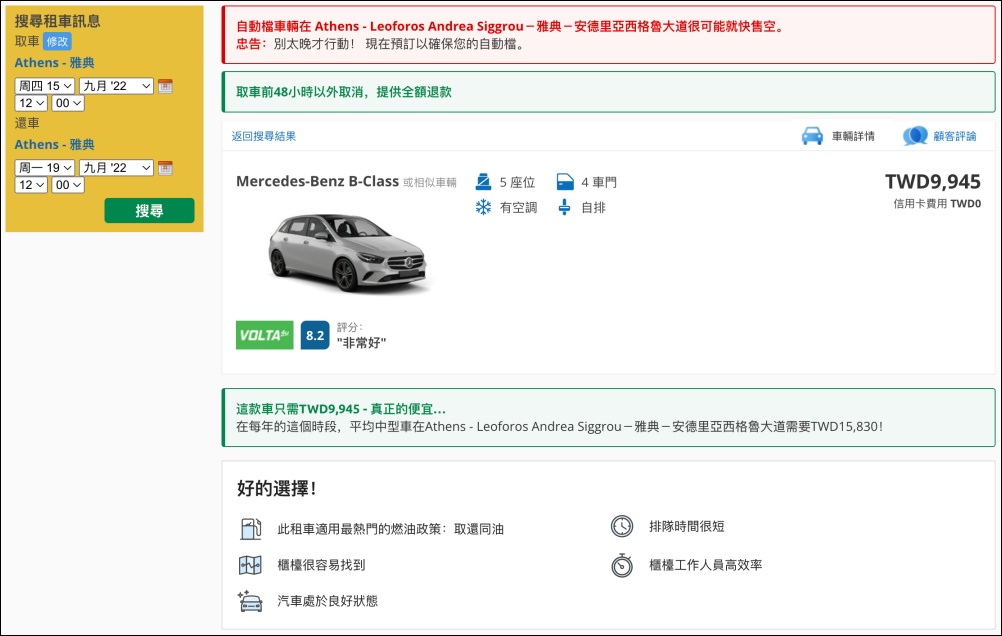Click the pickup location Athens - 雅典
The height and width of the screenshot is (636, 1002).
click(x=54, y=63)
